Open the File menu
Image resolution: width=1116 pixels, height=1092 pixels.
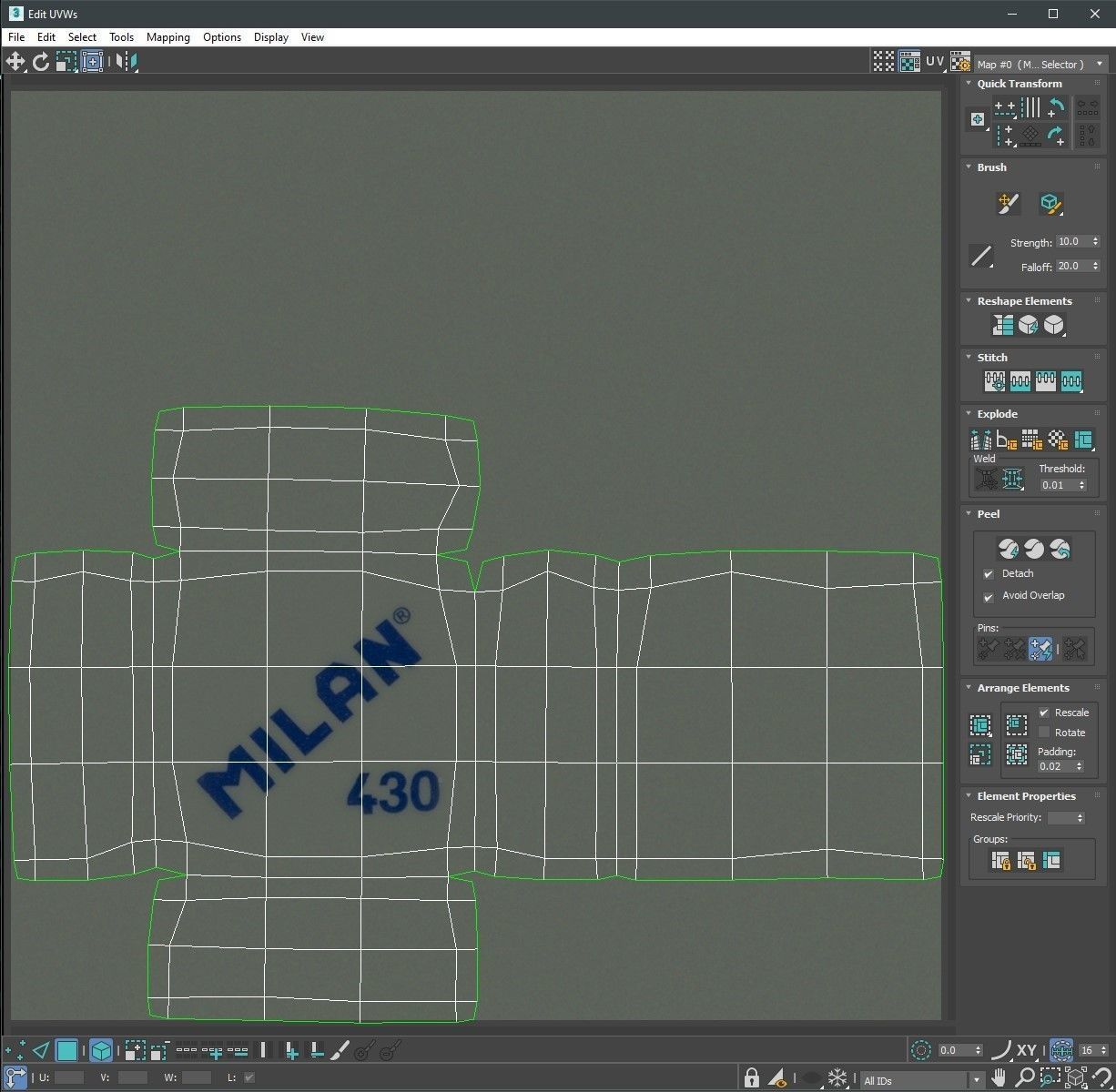tap(16, 37)
